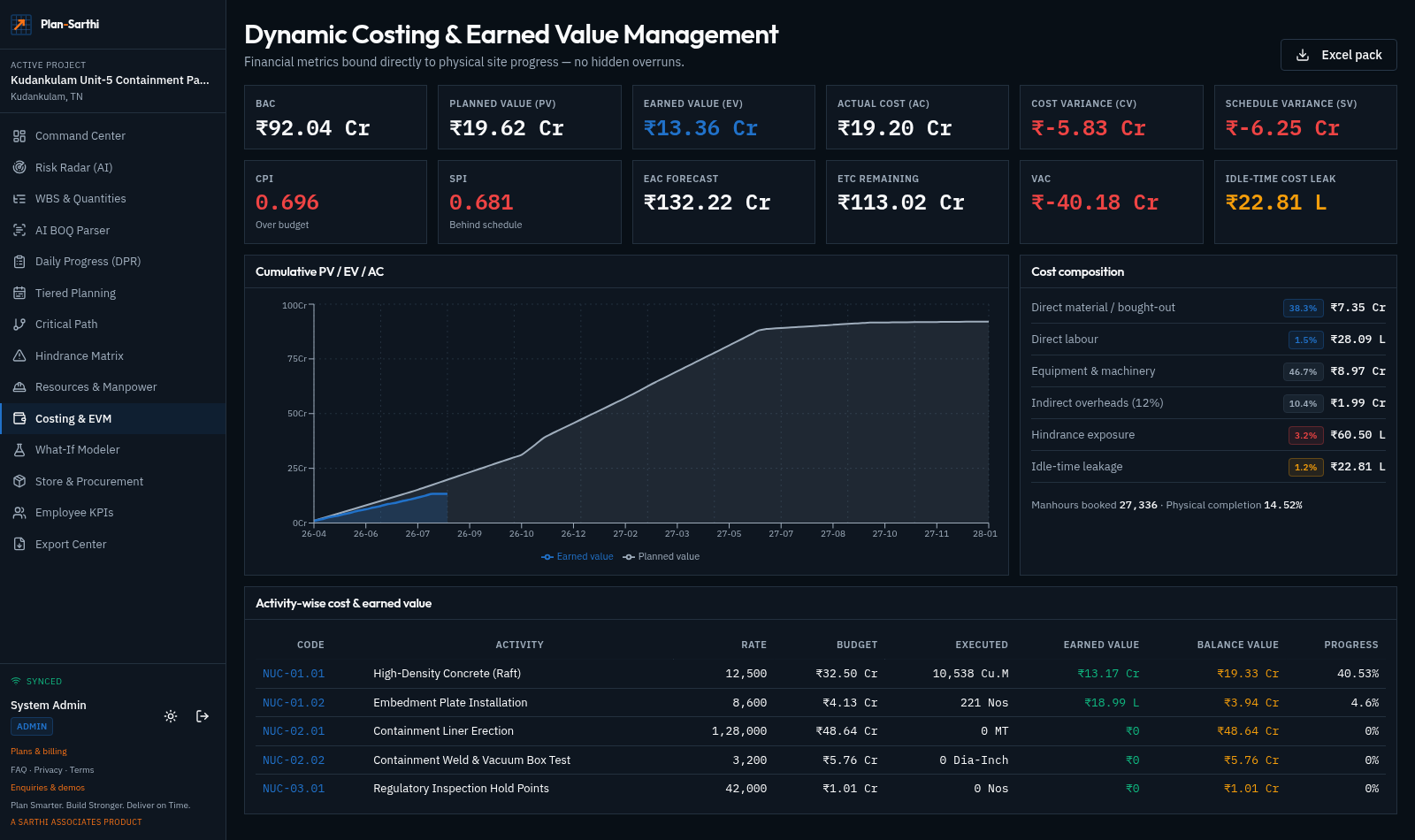Screen dimensions: 1415x840
Task: Click the Employee KPIs people icon
Action: coord(19,513)
